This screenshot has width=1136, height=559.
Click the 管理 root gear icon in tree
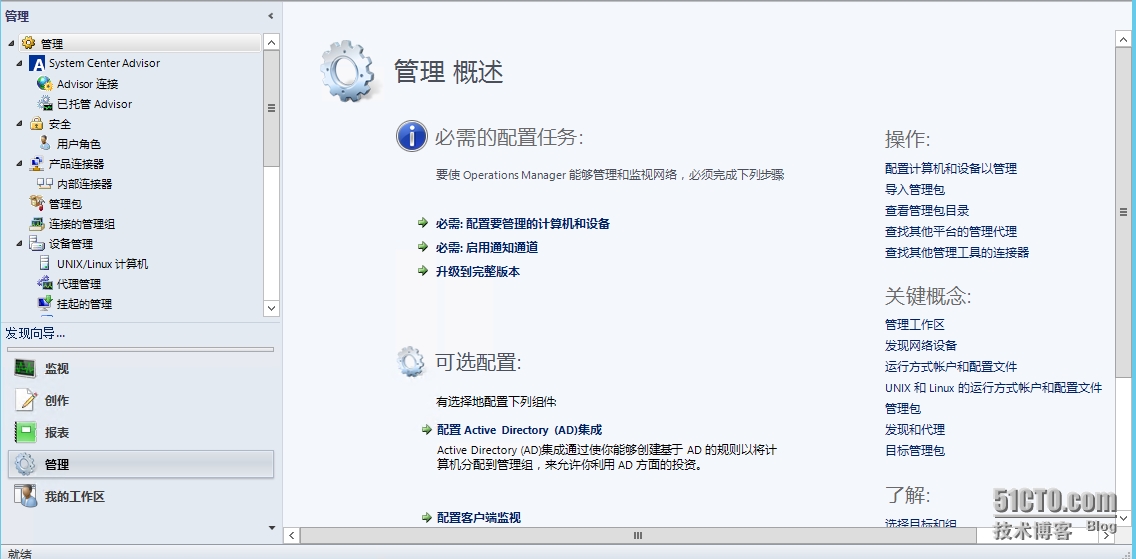coord(28,43)
